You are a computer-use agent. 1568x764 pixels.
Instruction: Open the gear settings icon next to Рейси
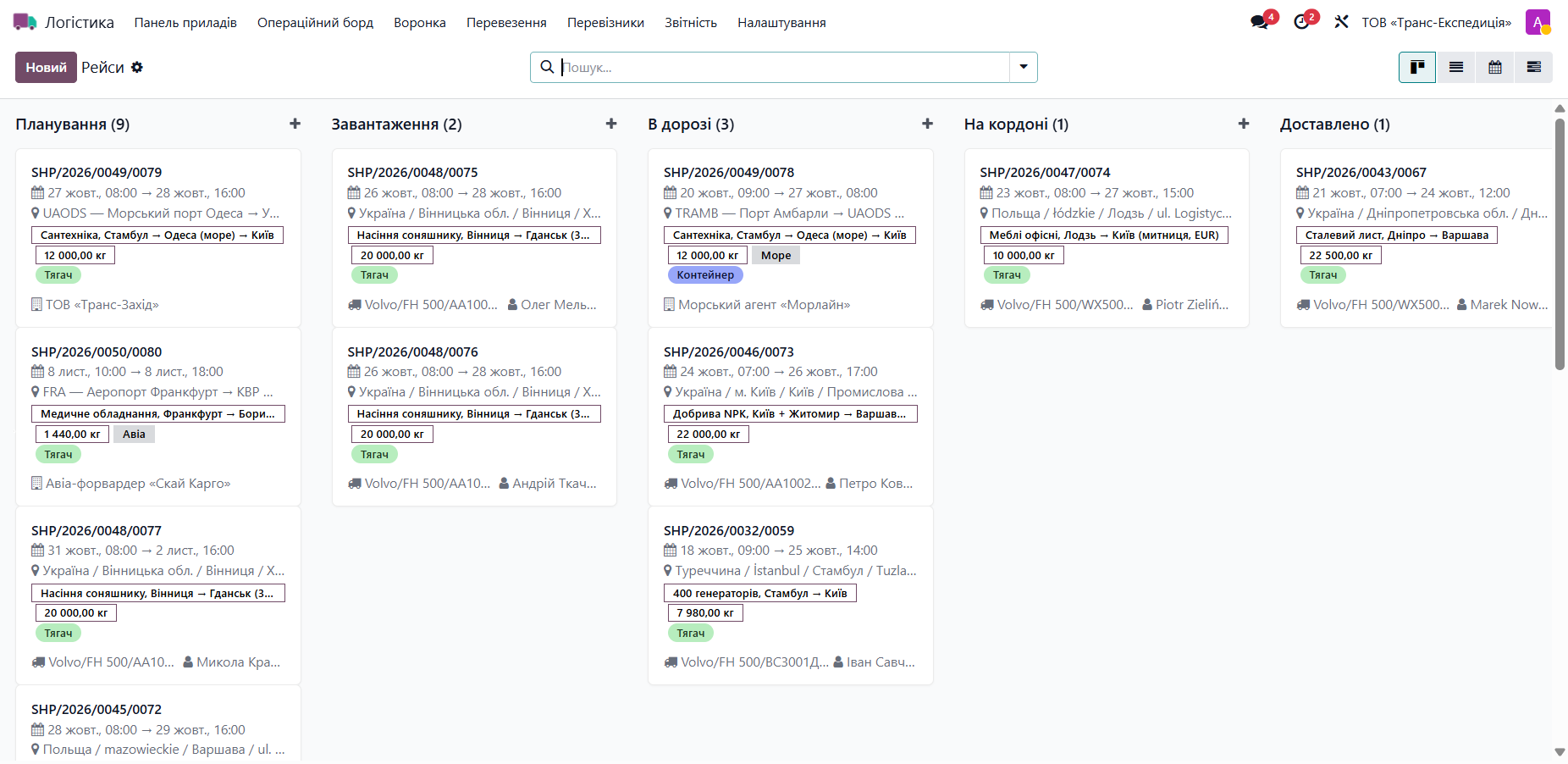[x=137, y=67]
